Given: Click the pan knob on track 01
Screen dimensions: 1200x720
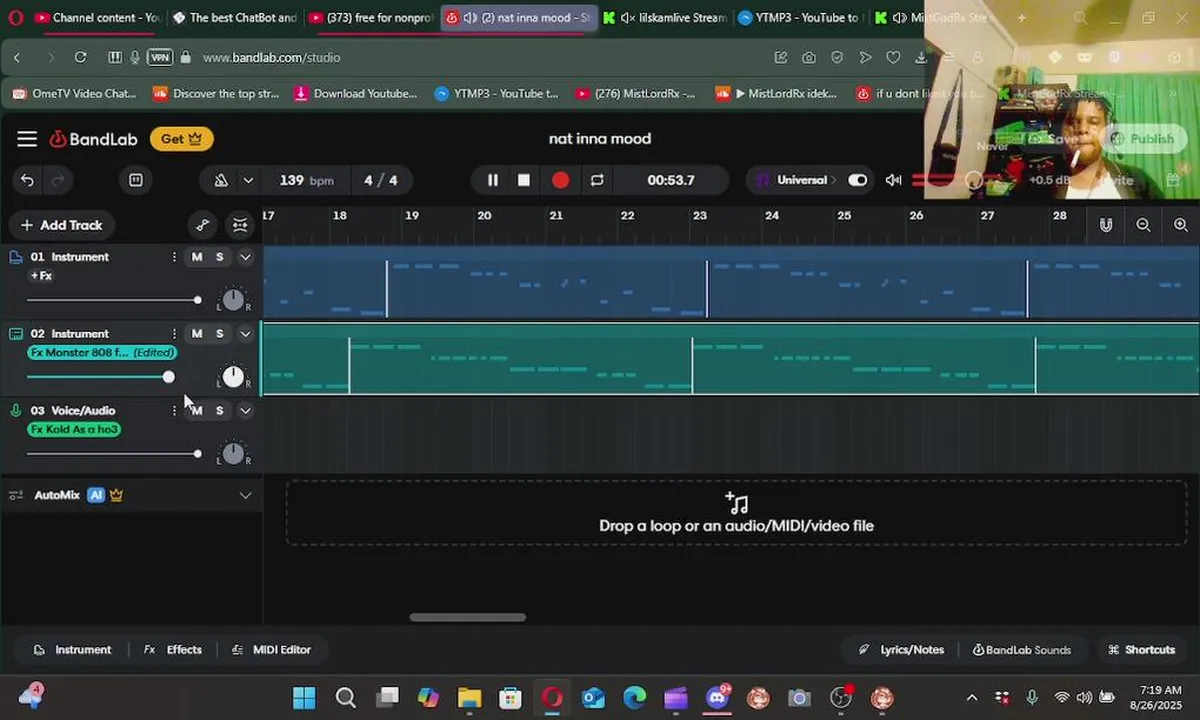Looking at the screenshot, I should point(233,299).
